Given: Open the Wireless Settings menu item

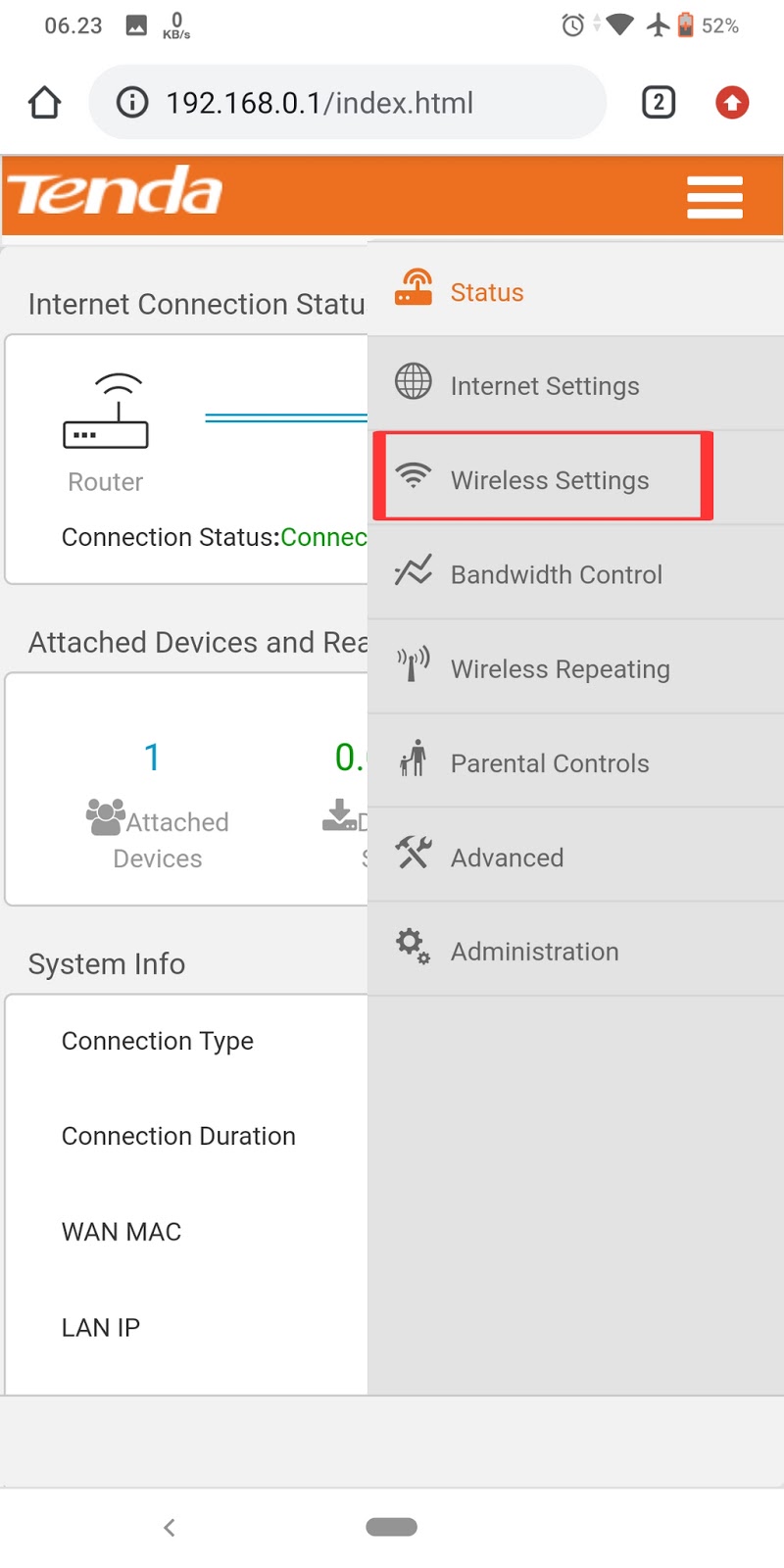Looking at the screenshot, I should pos(549,480).
